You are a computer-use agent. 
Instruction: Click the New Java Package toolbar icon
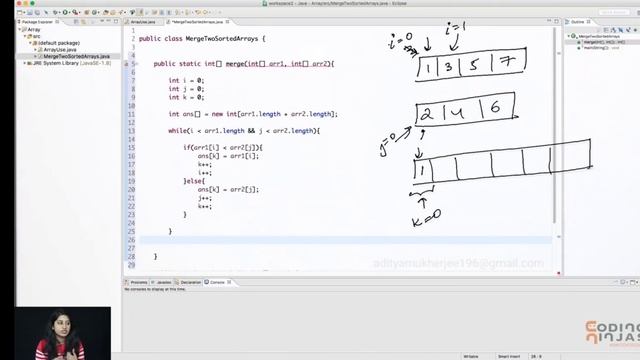click(87, 13)
